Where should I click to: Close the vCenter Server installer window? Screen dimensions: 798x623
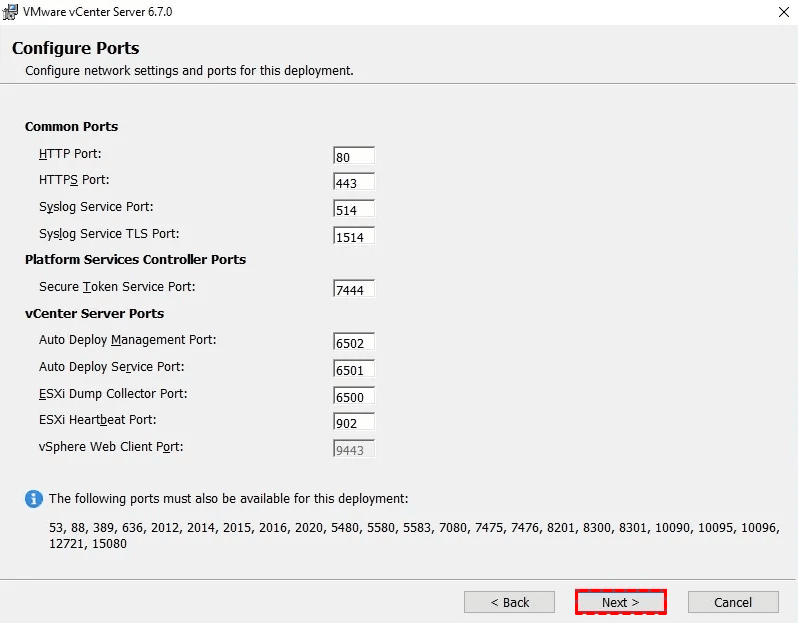(780, 11)
